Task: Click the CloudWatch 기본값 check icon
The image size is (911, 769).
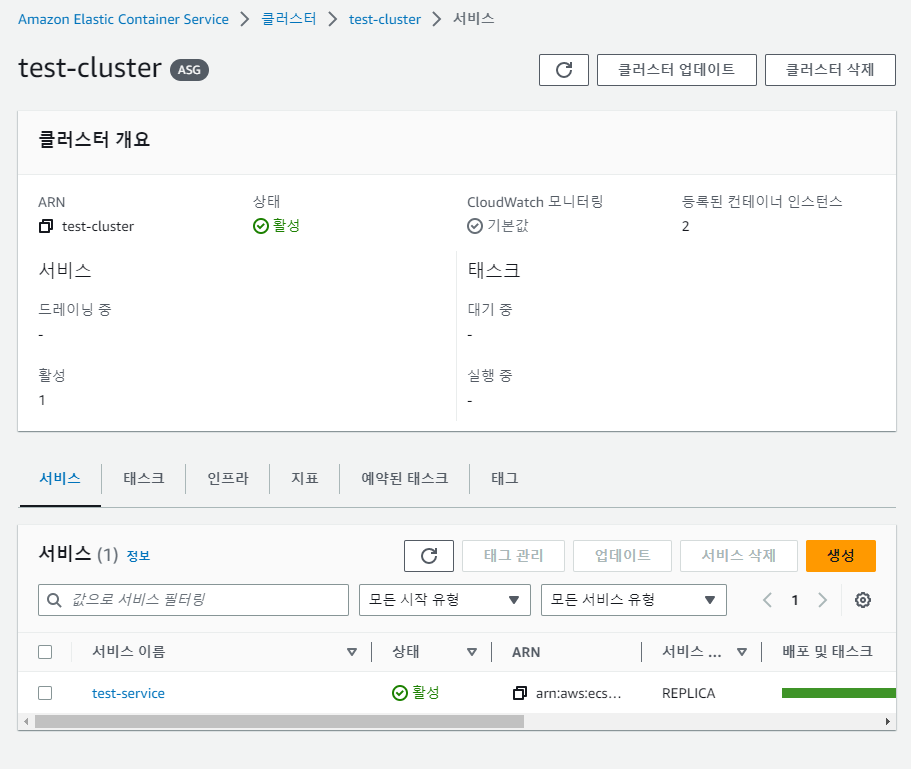Action: pyautogui.click(x=475, y=226)
